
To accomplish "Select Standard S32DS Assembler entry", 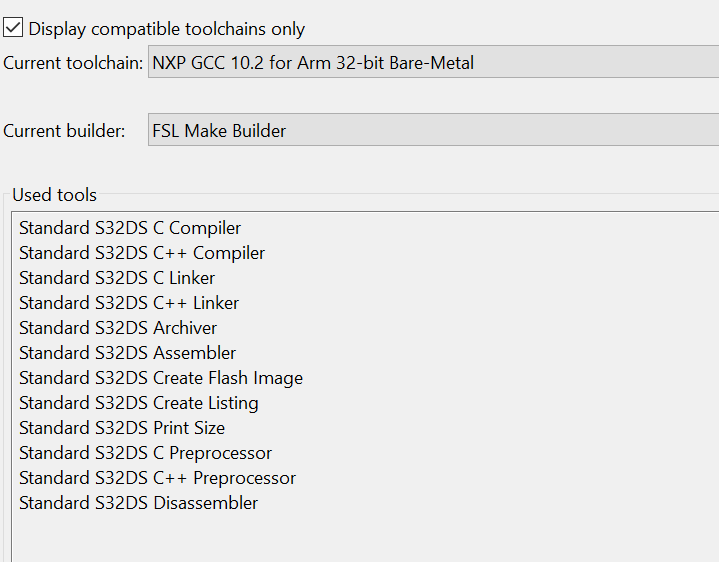I will pyautogui.click(x=128, y=353).
